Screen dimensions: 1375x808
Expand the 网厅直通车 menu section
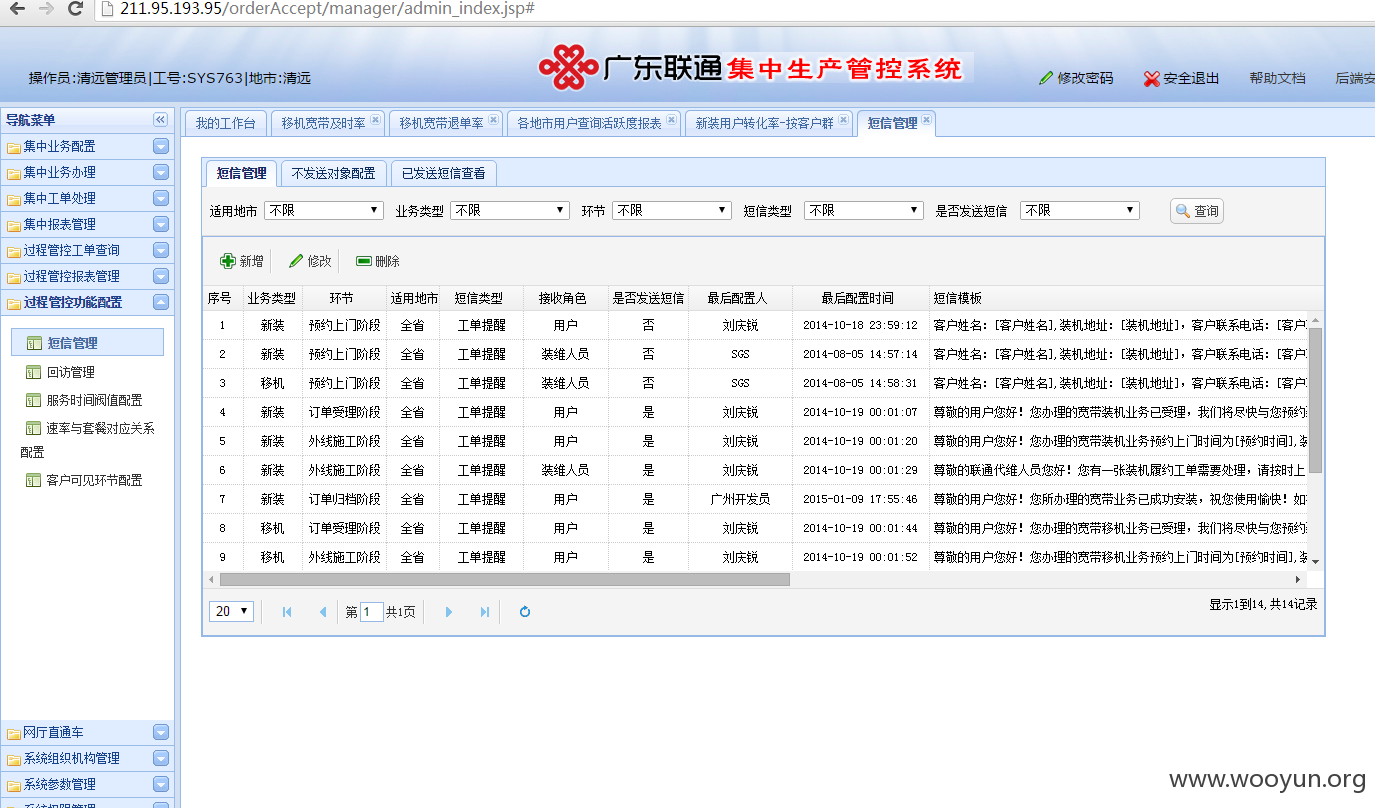[x=87, y=732]
